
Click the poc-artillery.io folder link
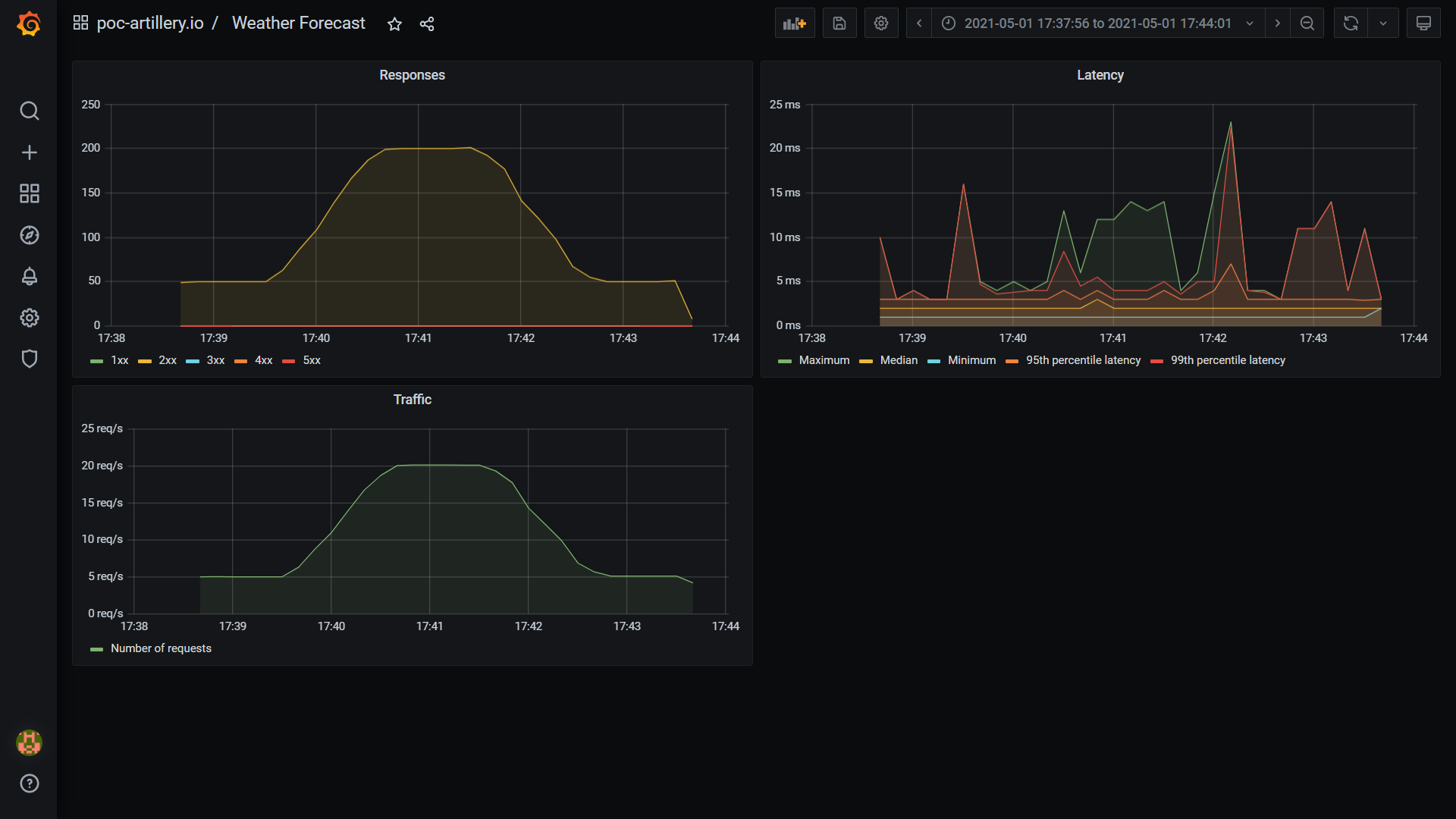click(149, 24)
